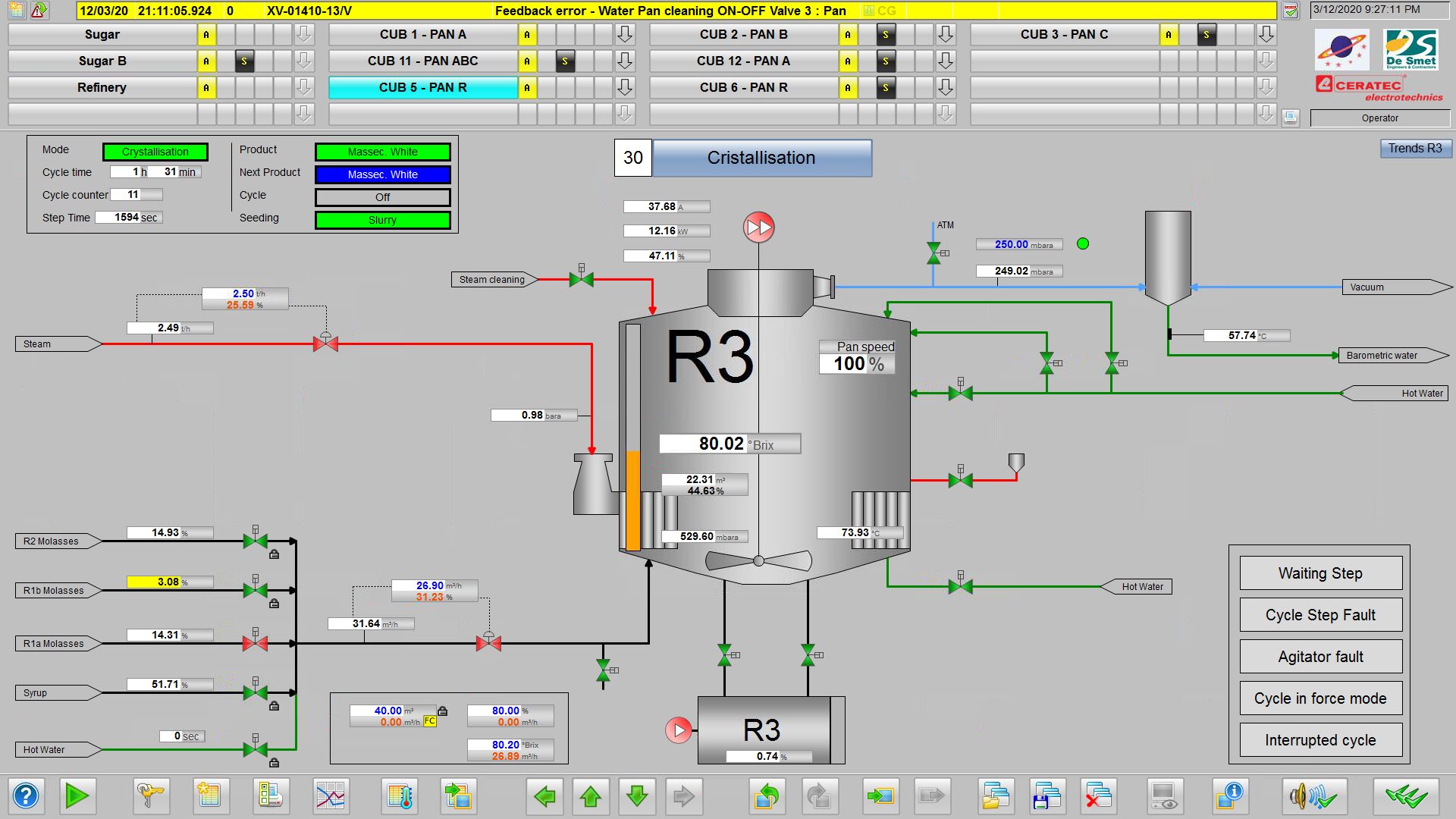Open the keys login icon
1456x819 pixels.
pos(149,796)
